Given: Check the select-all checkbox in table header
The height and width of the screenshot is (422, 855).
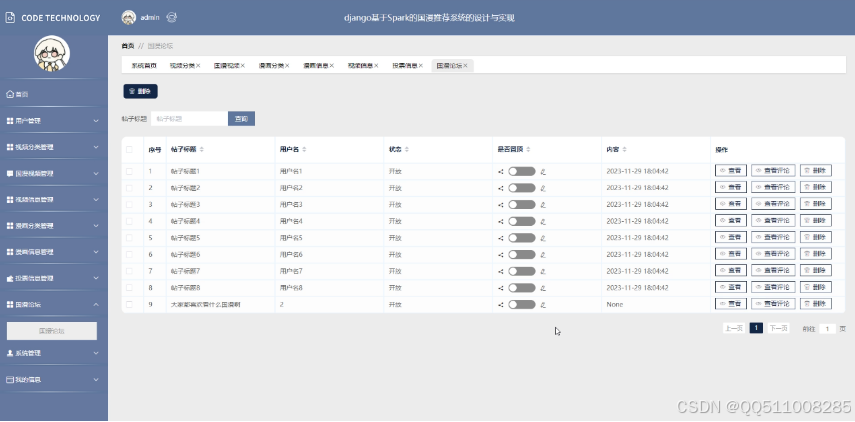Looking at the screenshot, I should (x=129, y=149).
